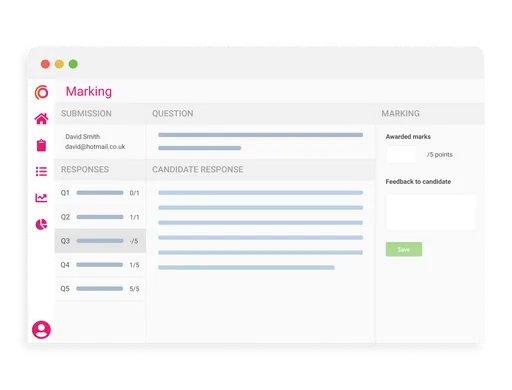Open the Home icon in sidebar
This screenshot has width=512, height=390.
(41, 119)
